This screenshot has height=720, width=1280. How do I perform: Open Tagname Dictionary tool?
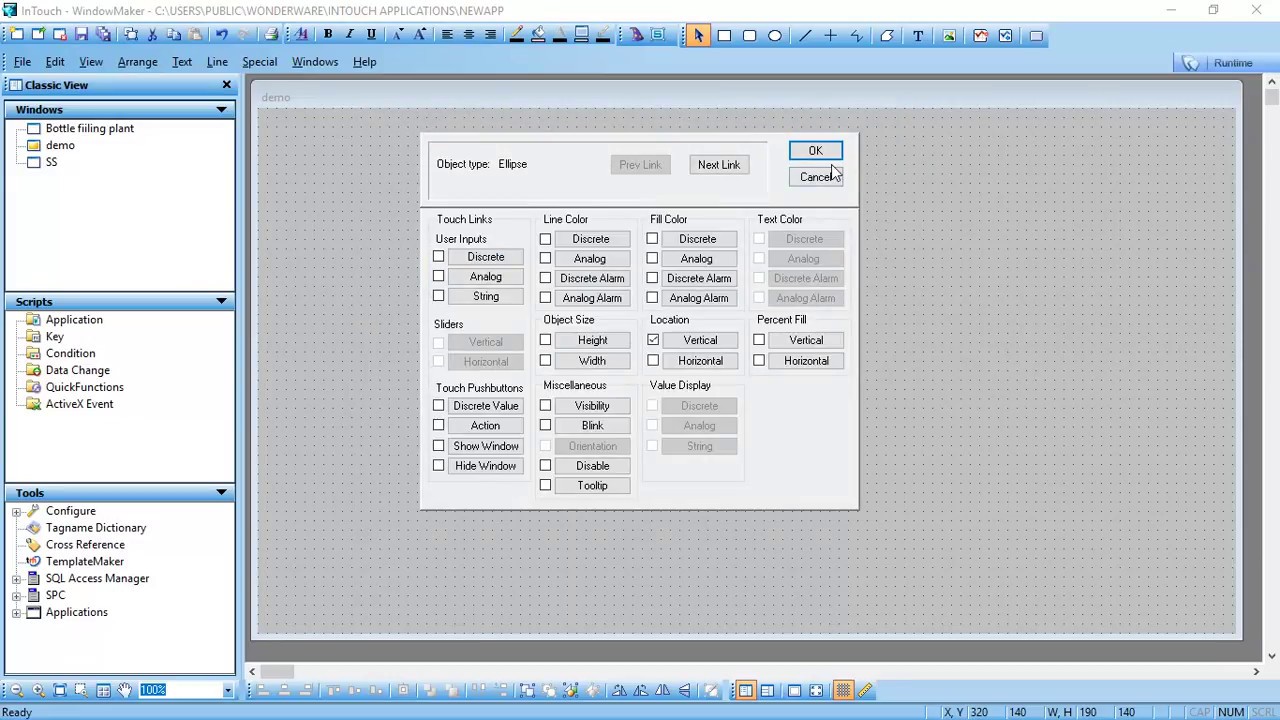96,528
